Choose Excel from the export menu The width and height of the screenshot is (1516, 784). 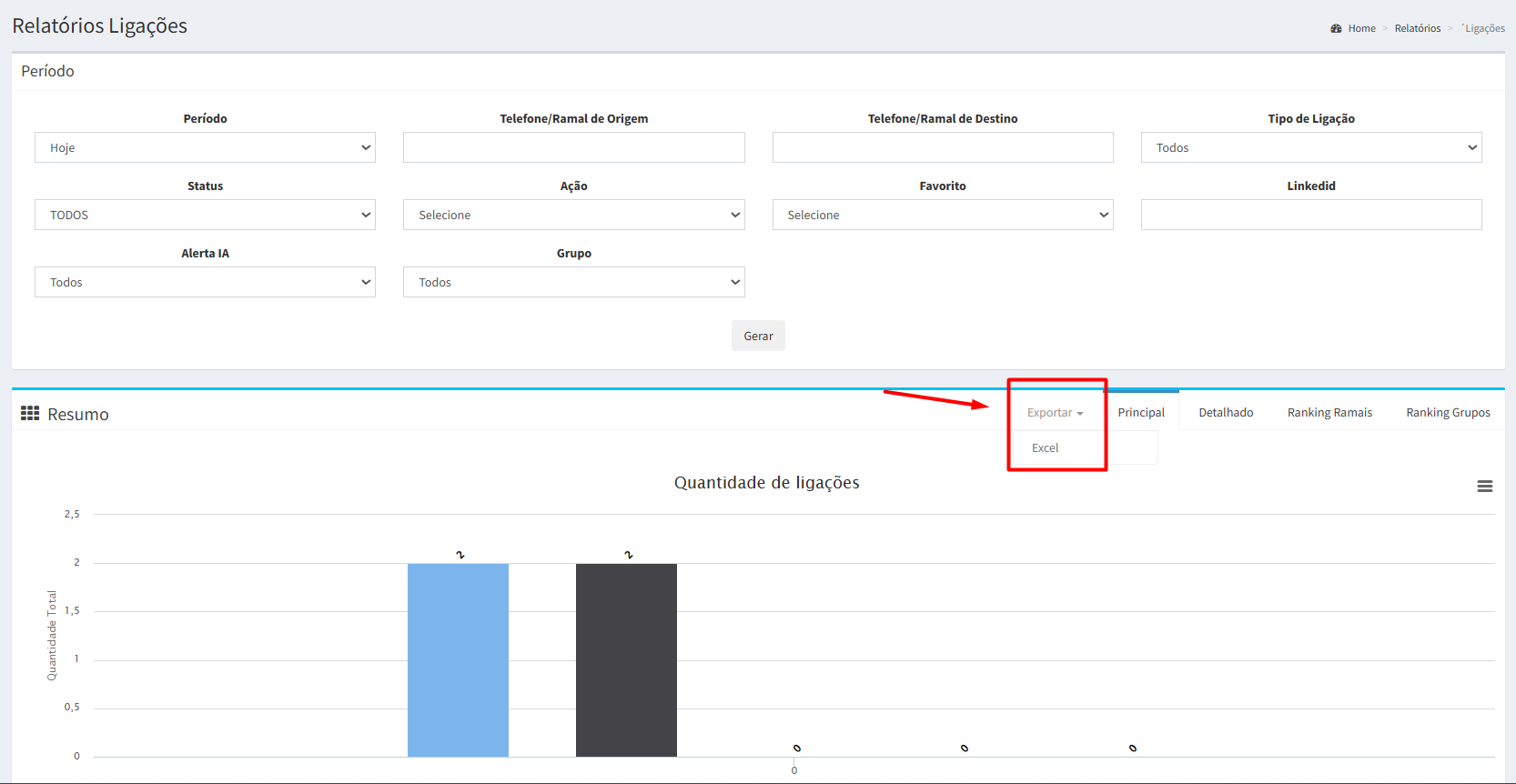(1045, 448)
